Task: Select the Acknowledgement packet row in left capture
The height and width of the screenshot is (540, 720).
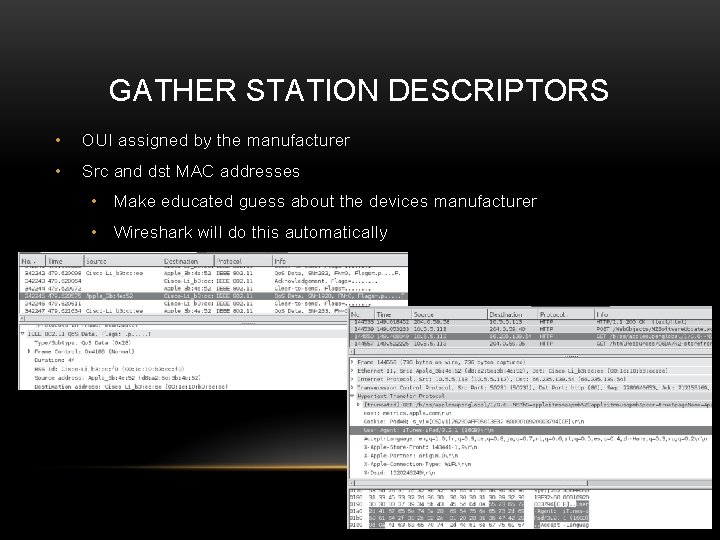Action: tap(213, 281)
